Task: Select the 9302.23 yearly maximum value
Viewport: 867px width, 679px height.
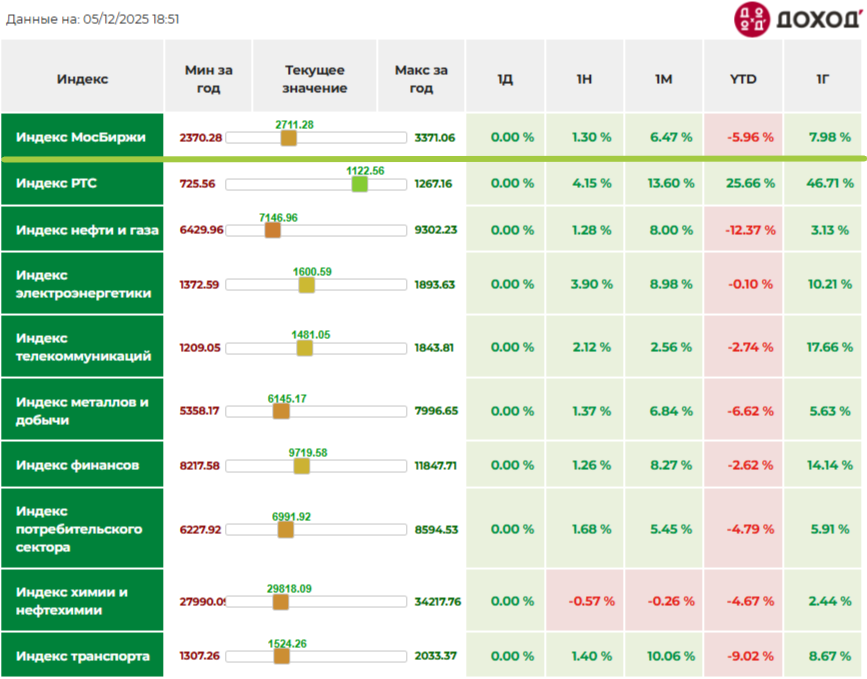Action: (436, 229)
